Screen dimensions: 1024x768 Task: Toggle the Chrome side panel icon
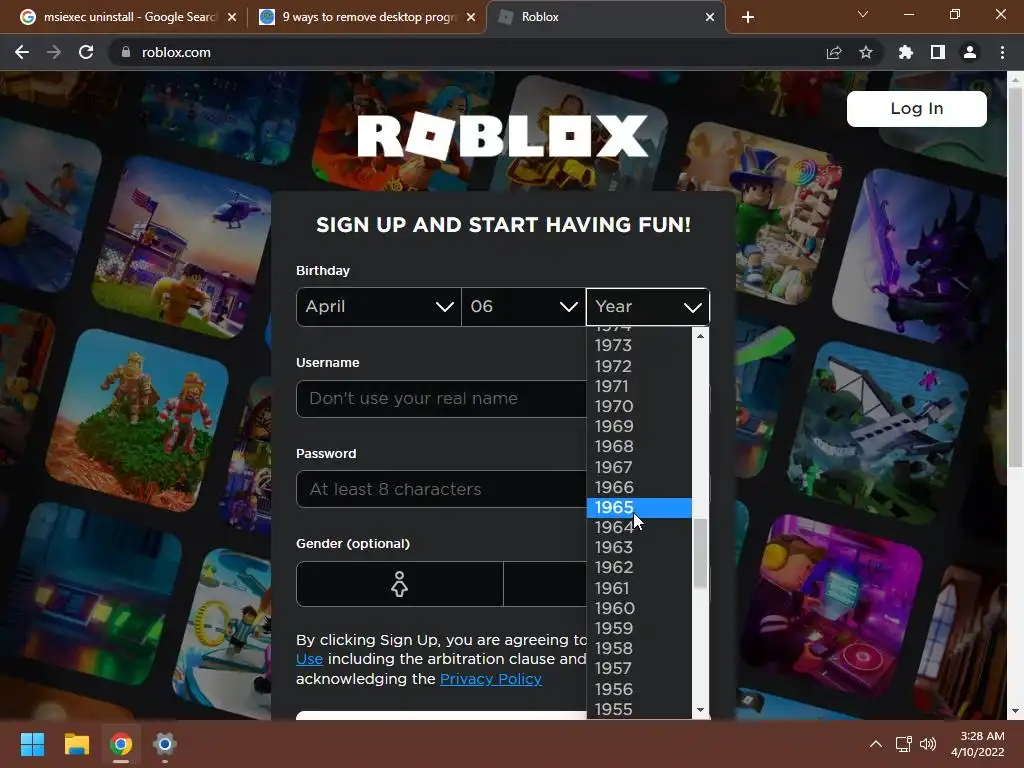click(x=938, y=52)
